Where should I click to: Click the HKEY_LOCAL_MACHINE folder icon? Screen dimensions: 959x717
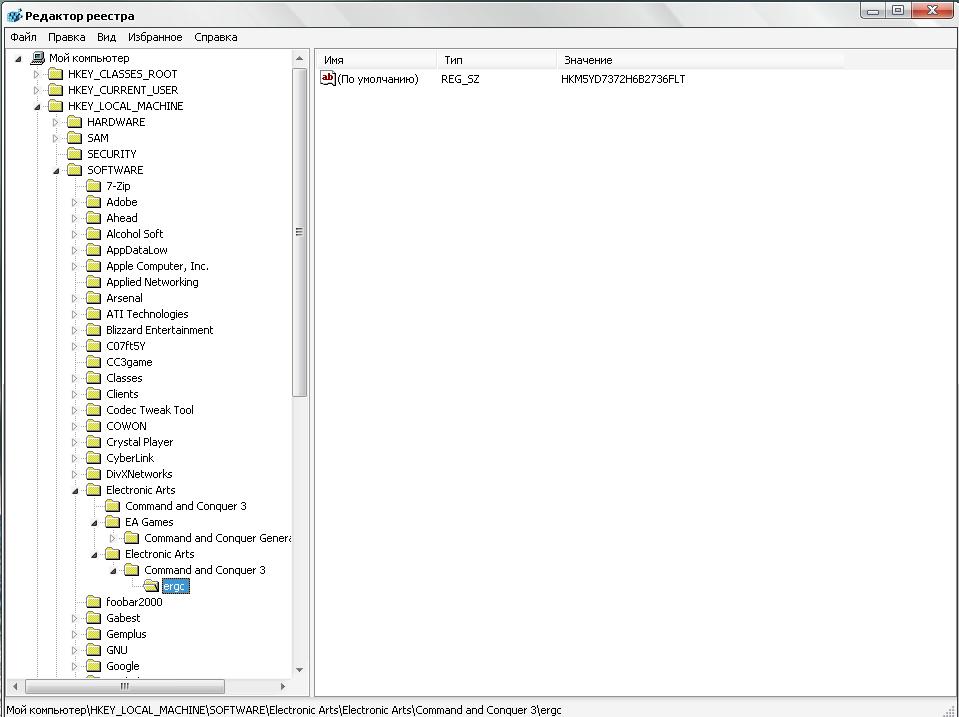pos(56,106)
